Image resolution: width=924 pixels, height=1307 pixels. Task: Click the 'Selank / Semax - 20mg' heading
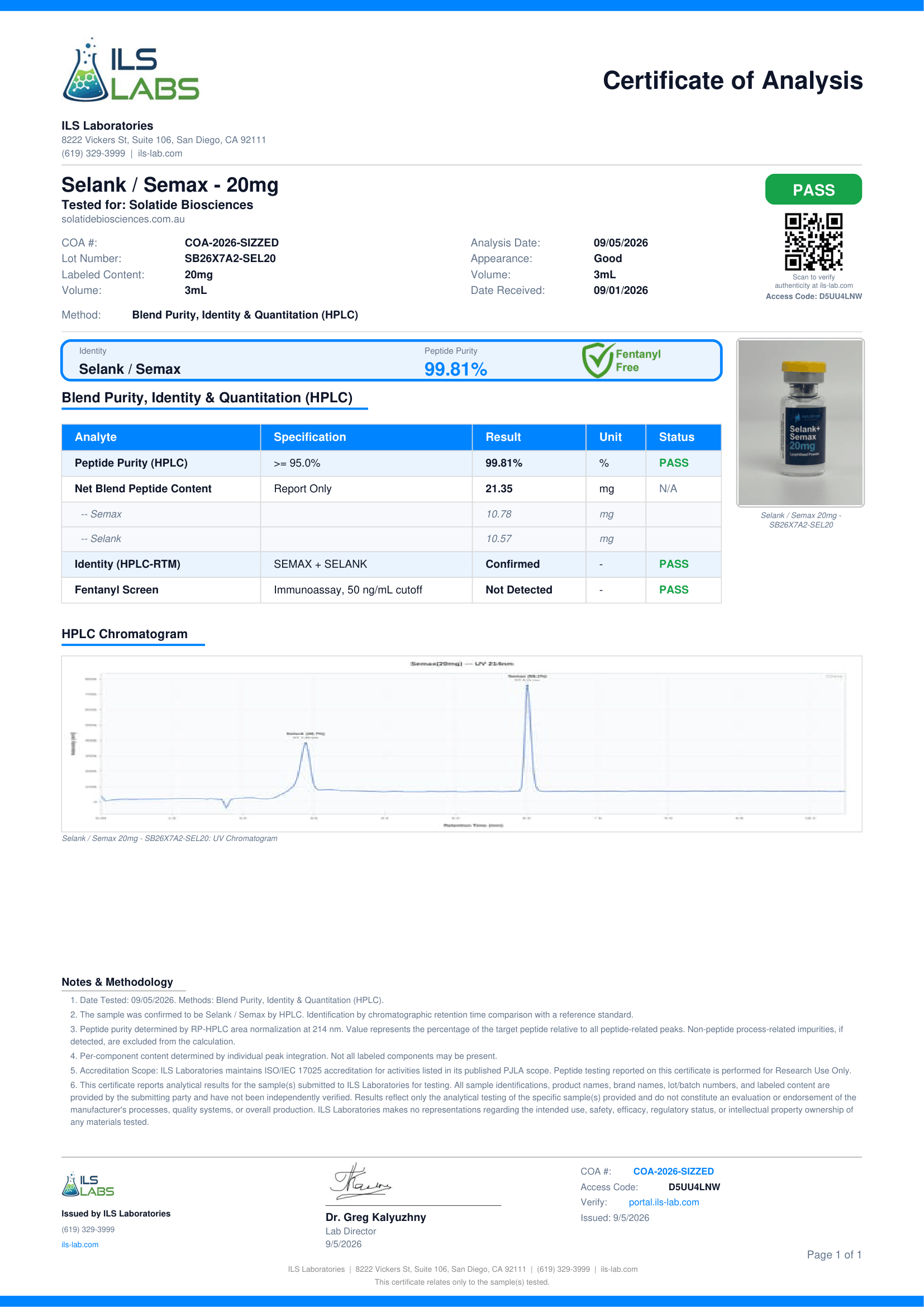click(170, 185)
